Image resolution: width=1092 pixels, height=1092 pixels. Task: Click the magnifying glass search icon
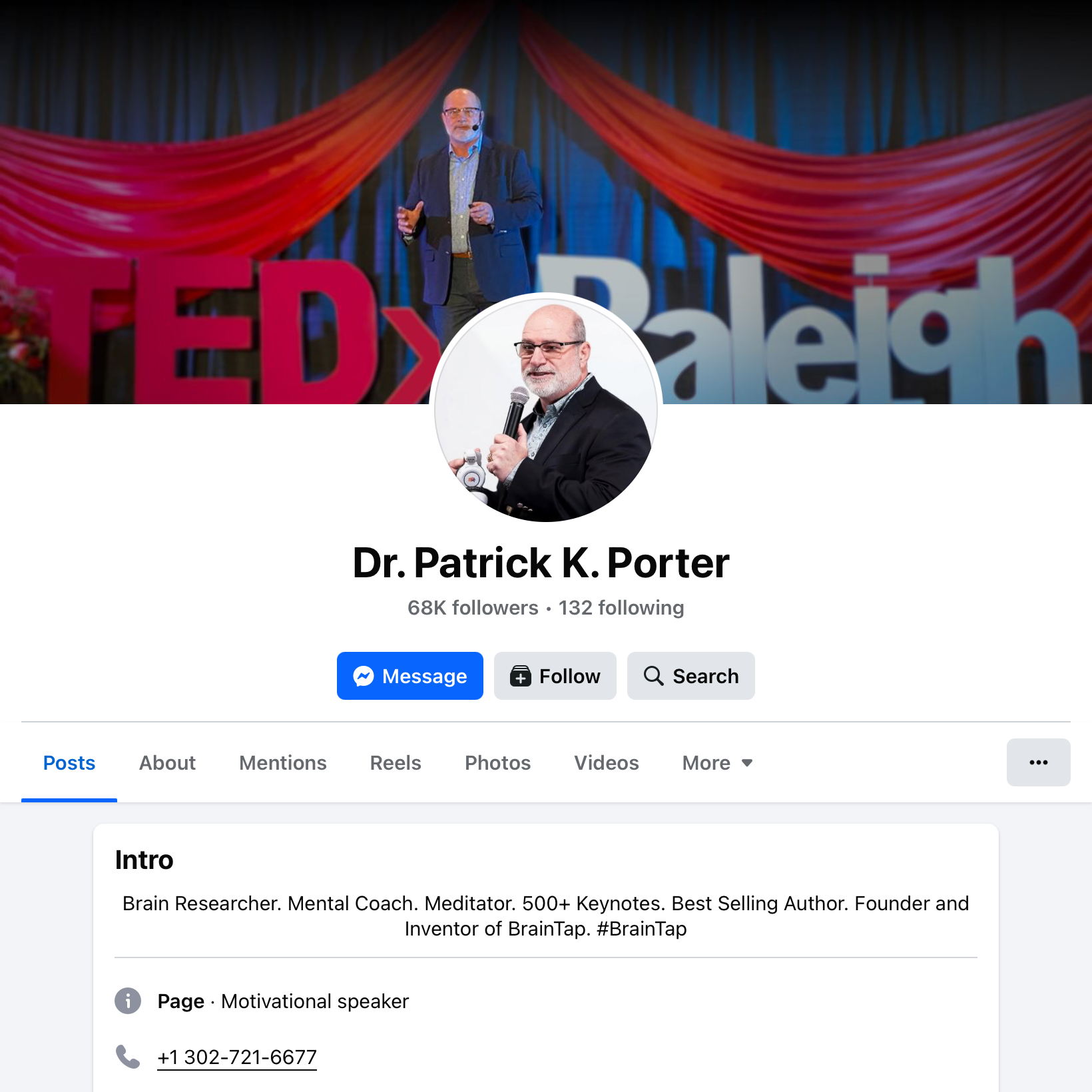tap(653, 676)
